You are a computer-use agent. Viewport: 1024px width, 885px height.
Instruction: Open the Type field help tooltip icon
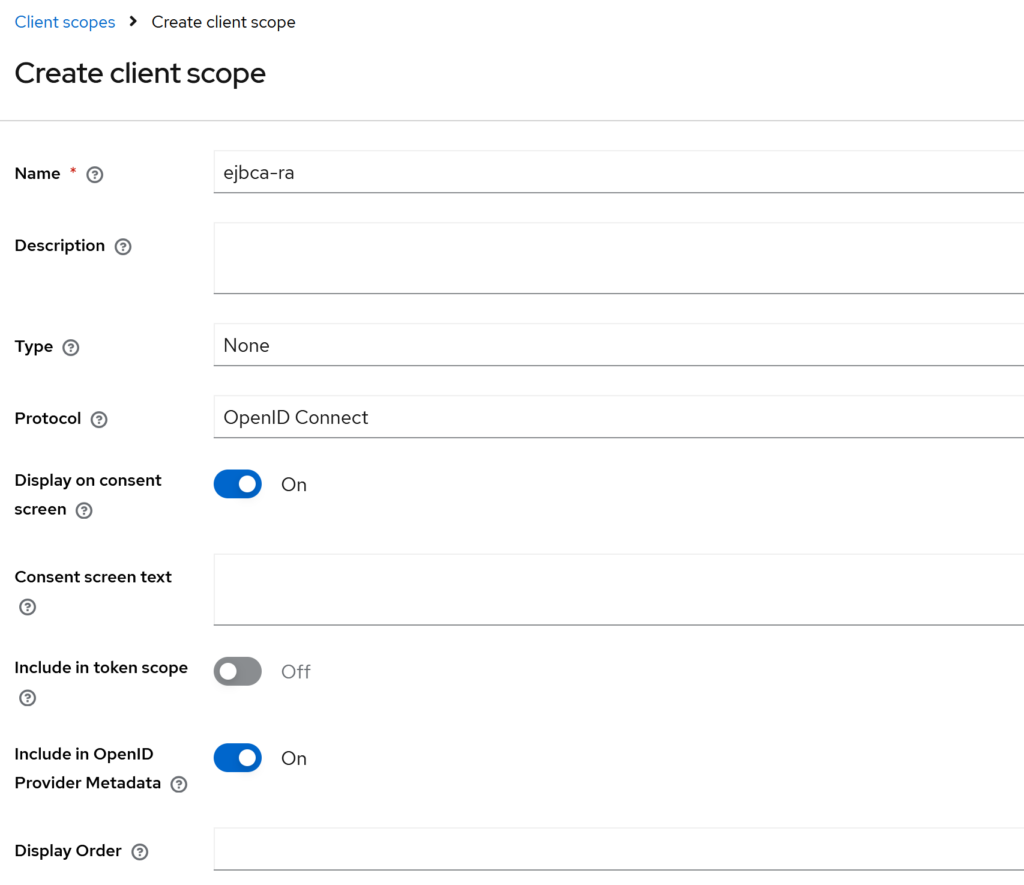click(71, 348)
